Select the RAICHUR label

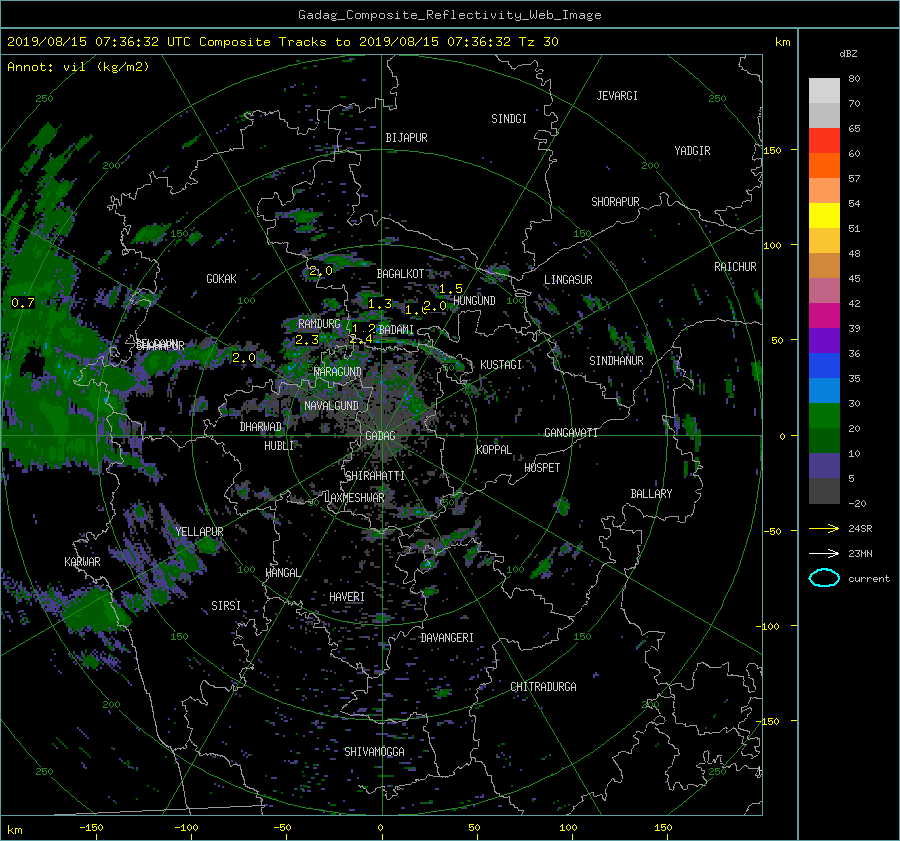pyautogui.click(x=735, y=267)
